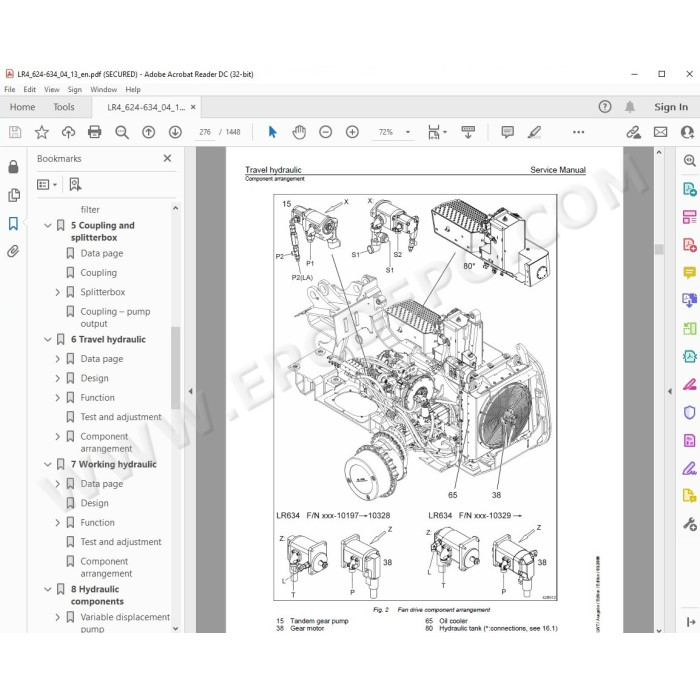The width and height of the screenshot is (700, 700).
Task: Open the Sign menu
Action: (75, 89)
